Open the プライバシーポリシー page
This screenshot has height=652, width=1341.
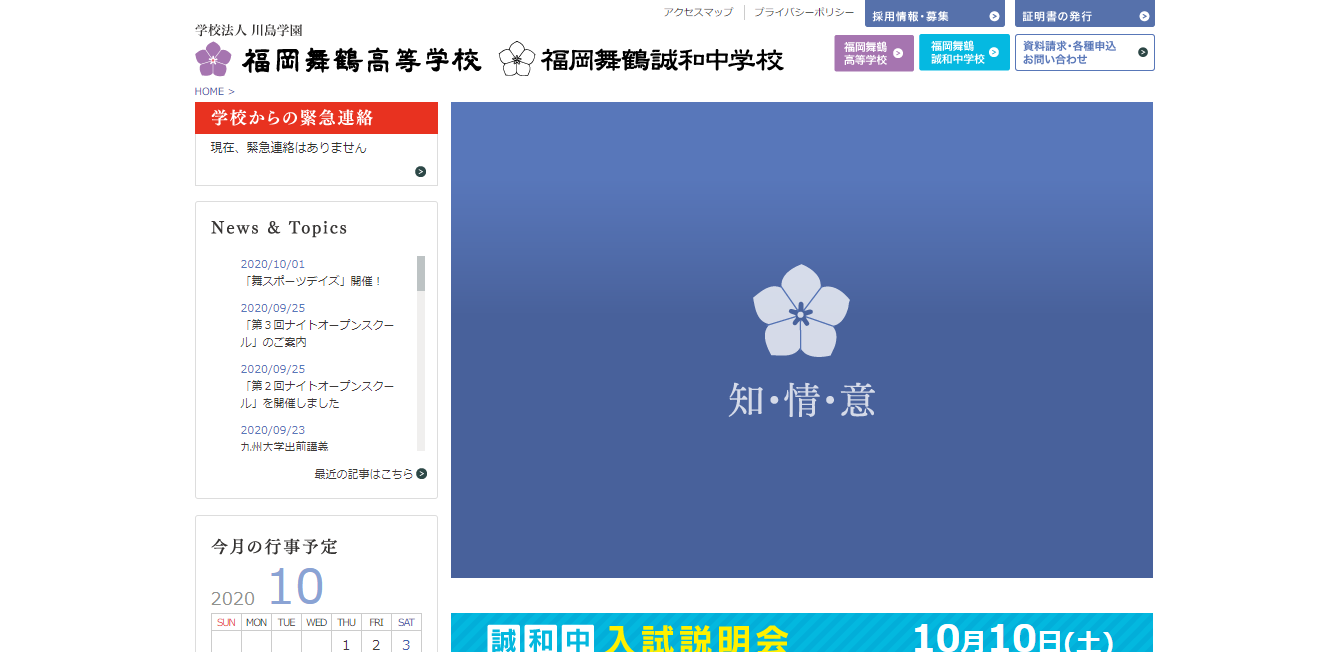(804, 13)
